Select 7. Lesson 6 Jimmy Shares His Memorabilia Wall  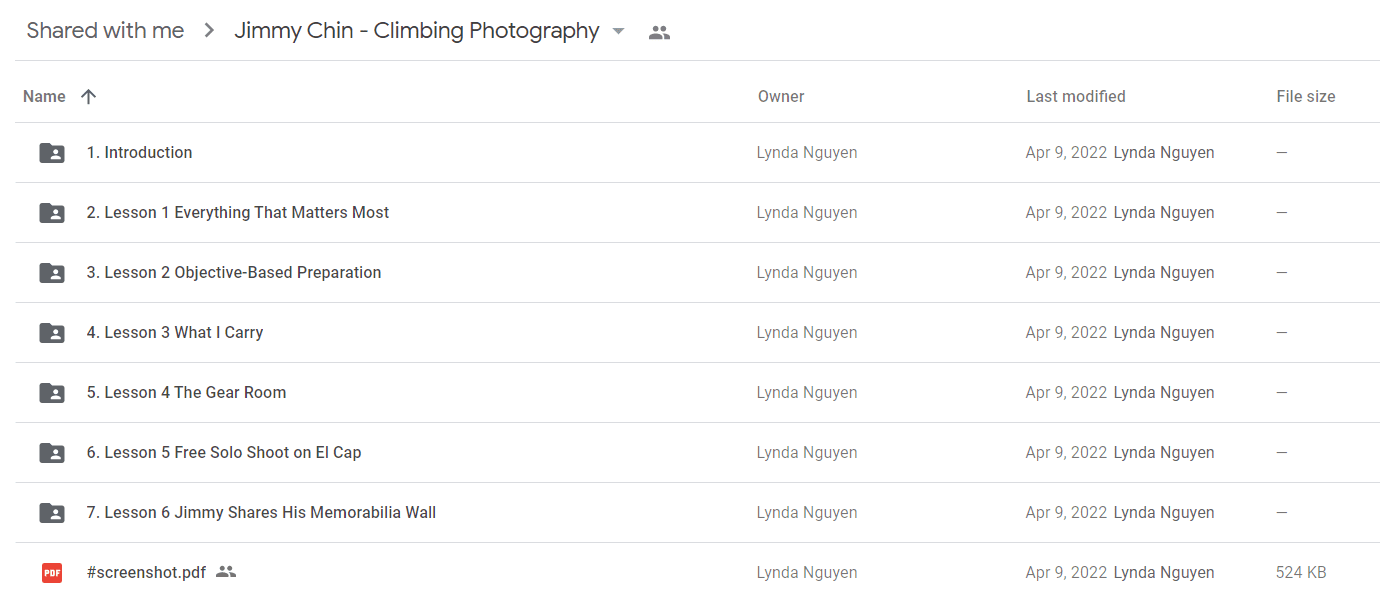[261, 513]
